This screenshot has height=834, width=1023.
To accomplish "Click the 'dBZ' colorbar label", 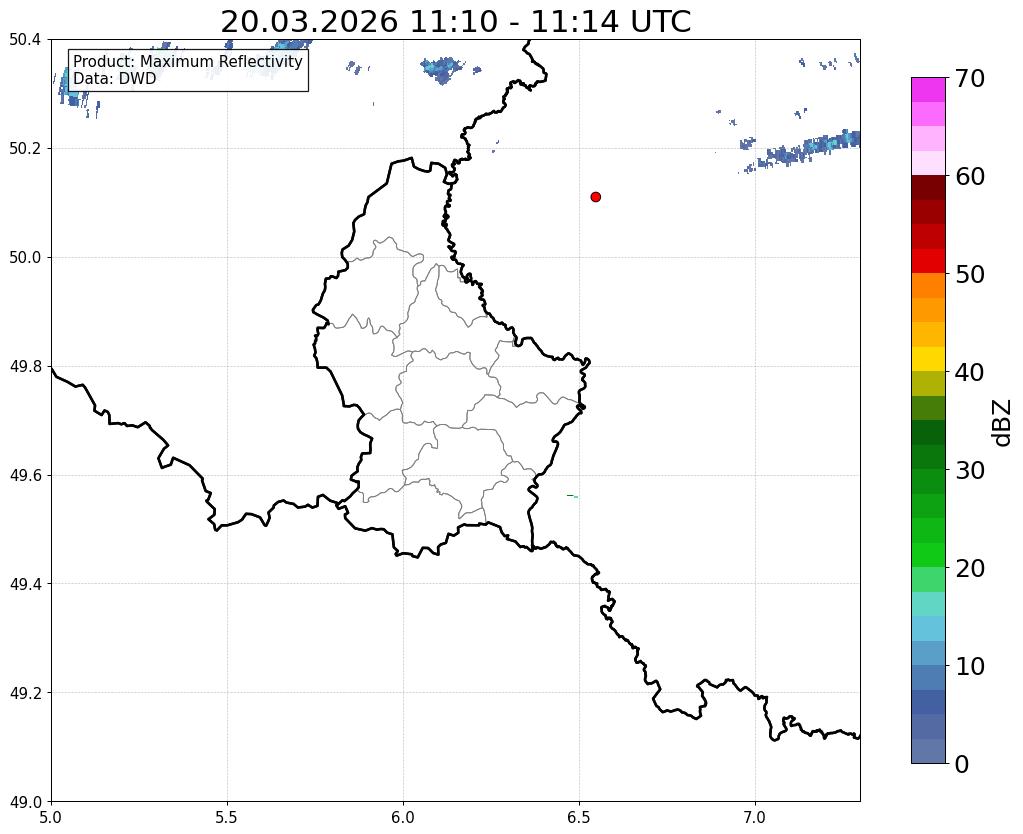I will point(1003,423).
